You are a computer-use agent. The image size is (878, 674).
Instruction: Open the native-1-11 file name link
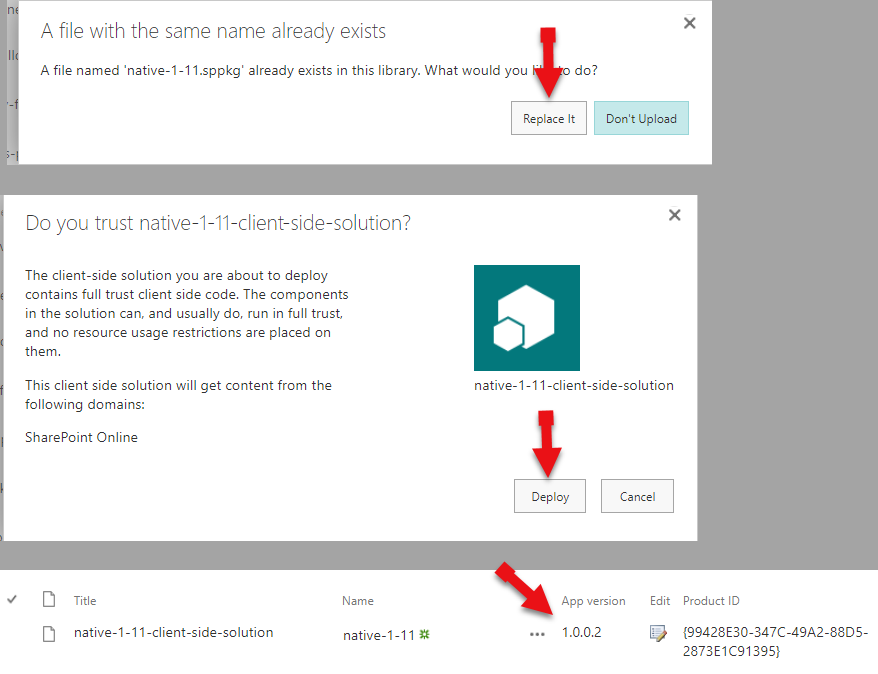coord(379,635)
